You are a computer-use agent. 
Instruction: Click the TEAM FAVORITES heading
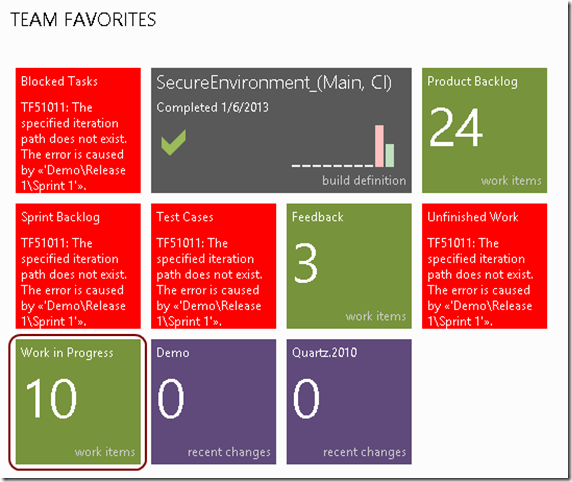tap(83, 20)
